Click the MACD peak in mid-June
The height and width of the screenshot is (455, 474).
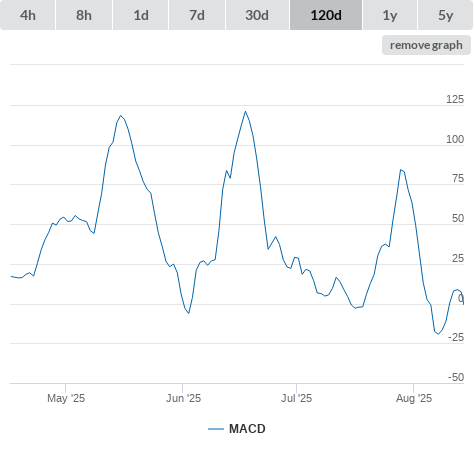point(245,111)
